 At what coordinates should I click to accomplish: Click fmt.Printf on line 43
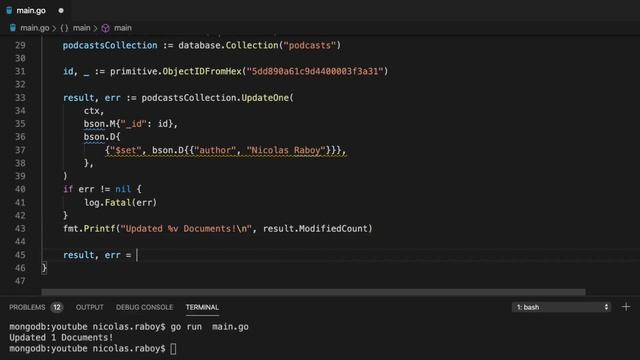click(89, 229)
